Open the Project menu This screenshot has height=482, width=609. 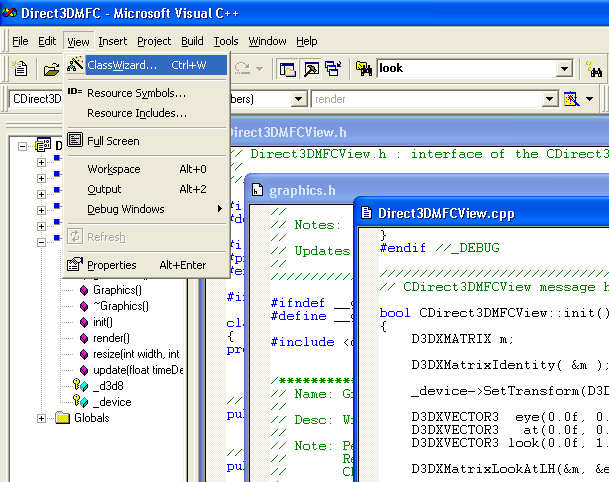click(154, 41)
